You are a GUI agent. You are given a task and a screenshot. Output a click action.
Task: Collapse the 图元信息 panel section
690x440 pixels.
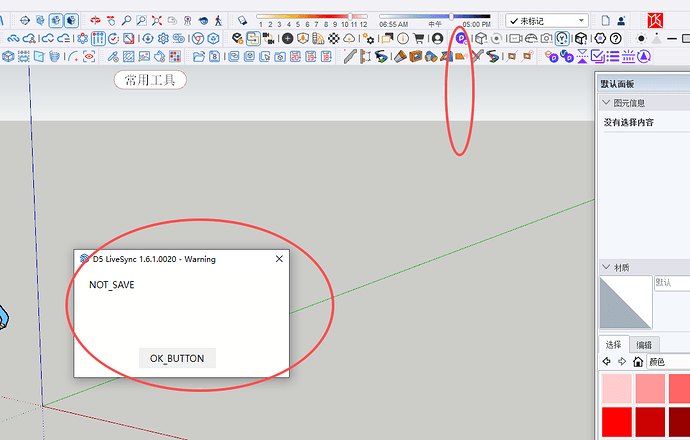coord(606,103)
